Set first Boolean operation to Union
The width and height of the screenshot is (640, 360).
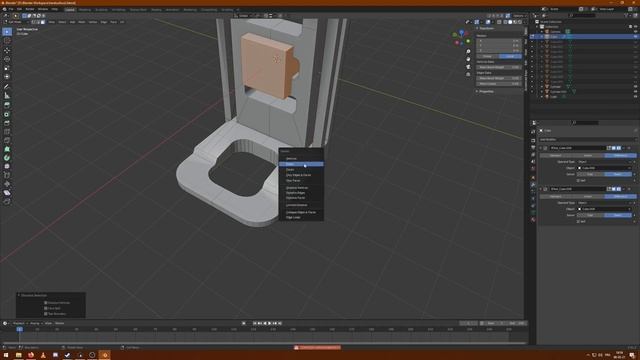(588, 156)
